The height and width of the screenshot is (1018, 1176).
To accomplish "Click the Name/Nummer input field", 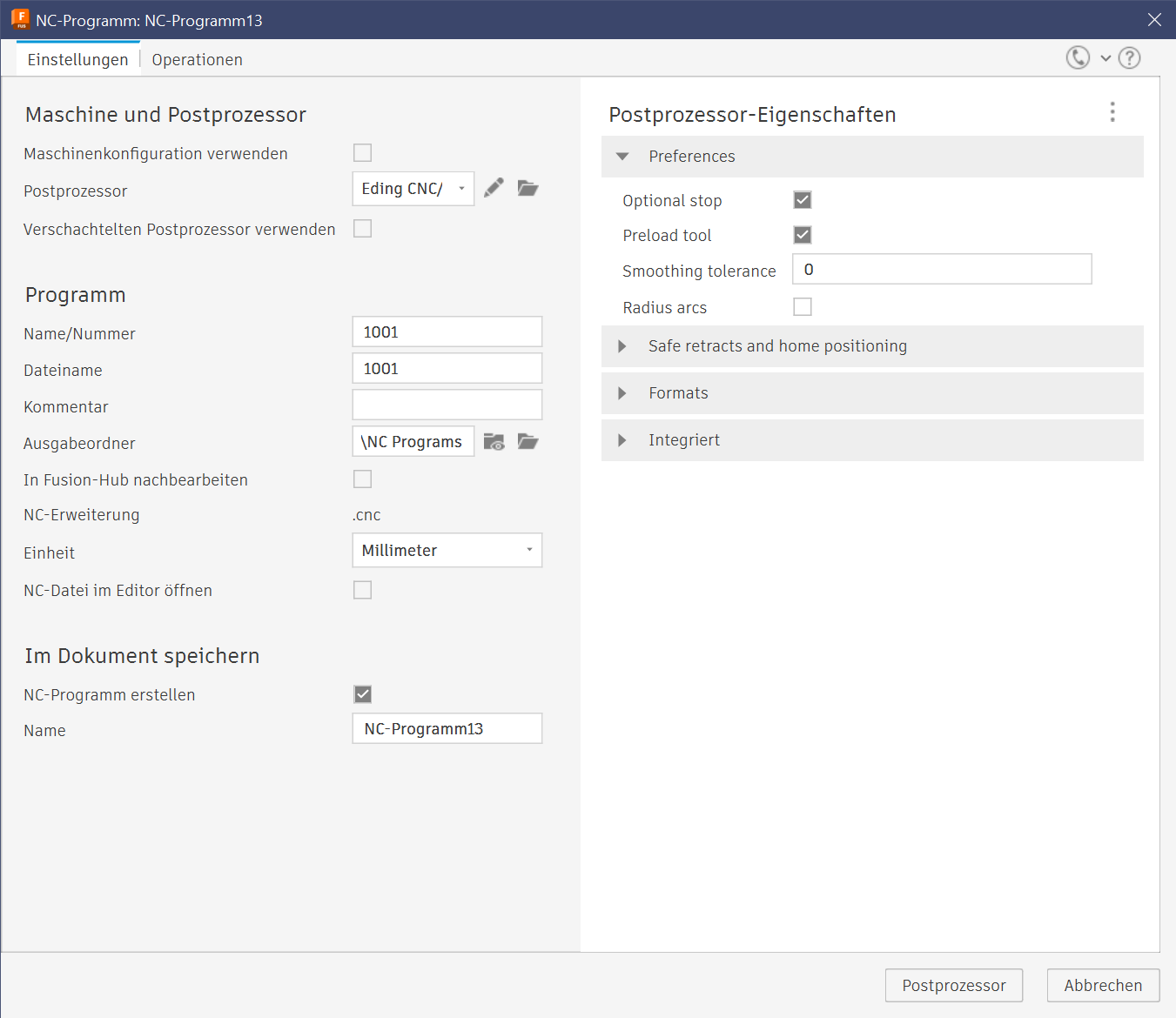I will click(447, 332).
